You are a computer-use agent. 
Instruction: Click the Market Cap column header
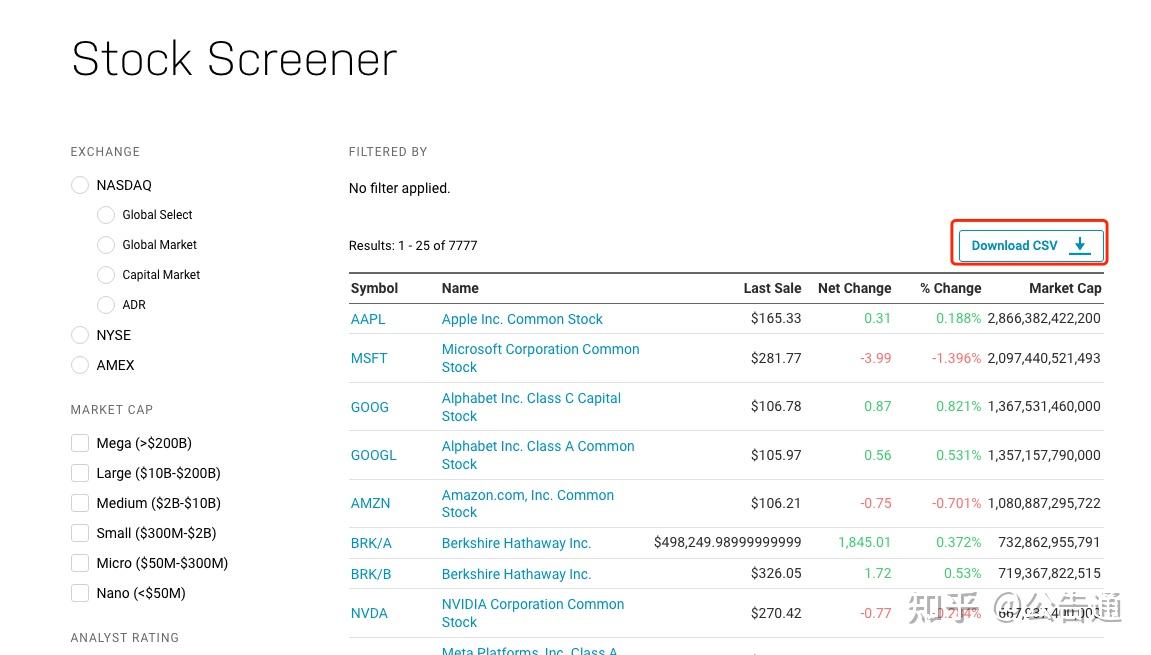click(x=1065, y=289)
